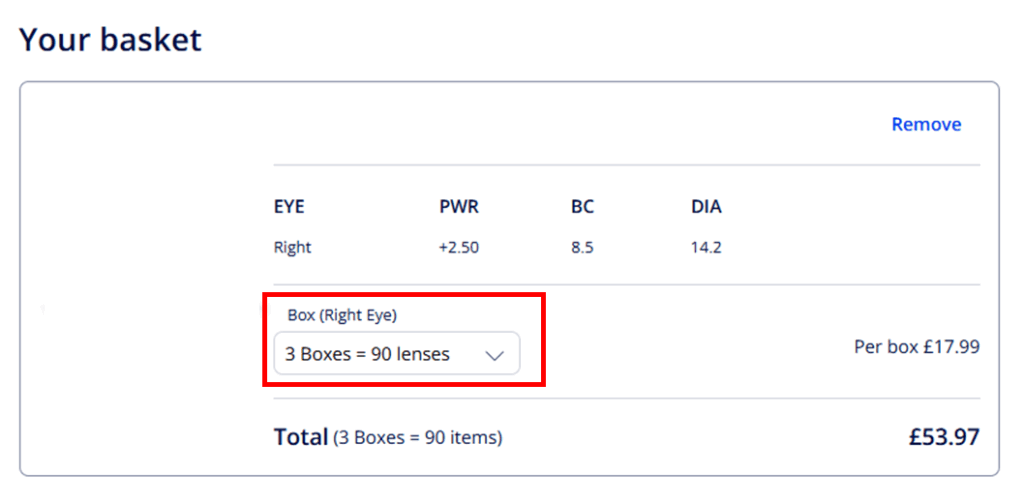Click the 'Per box £17.99' price text
Screen dimensions: 1024x503
(x=917, y=347)
